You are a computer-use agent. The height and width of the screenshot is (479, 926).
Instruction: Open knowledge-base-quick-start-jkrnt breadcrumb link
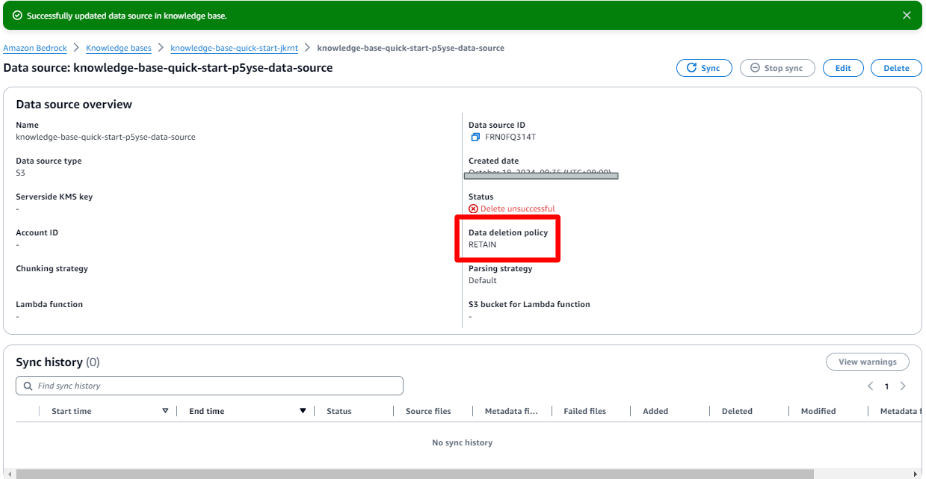point(234,48)
